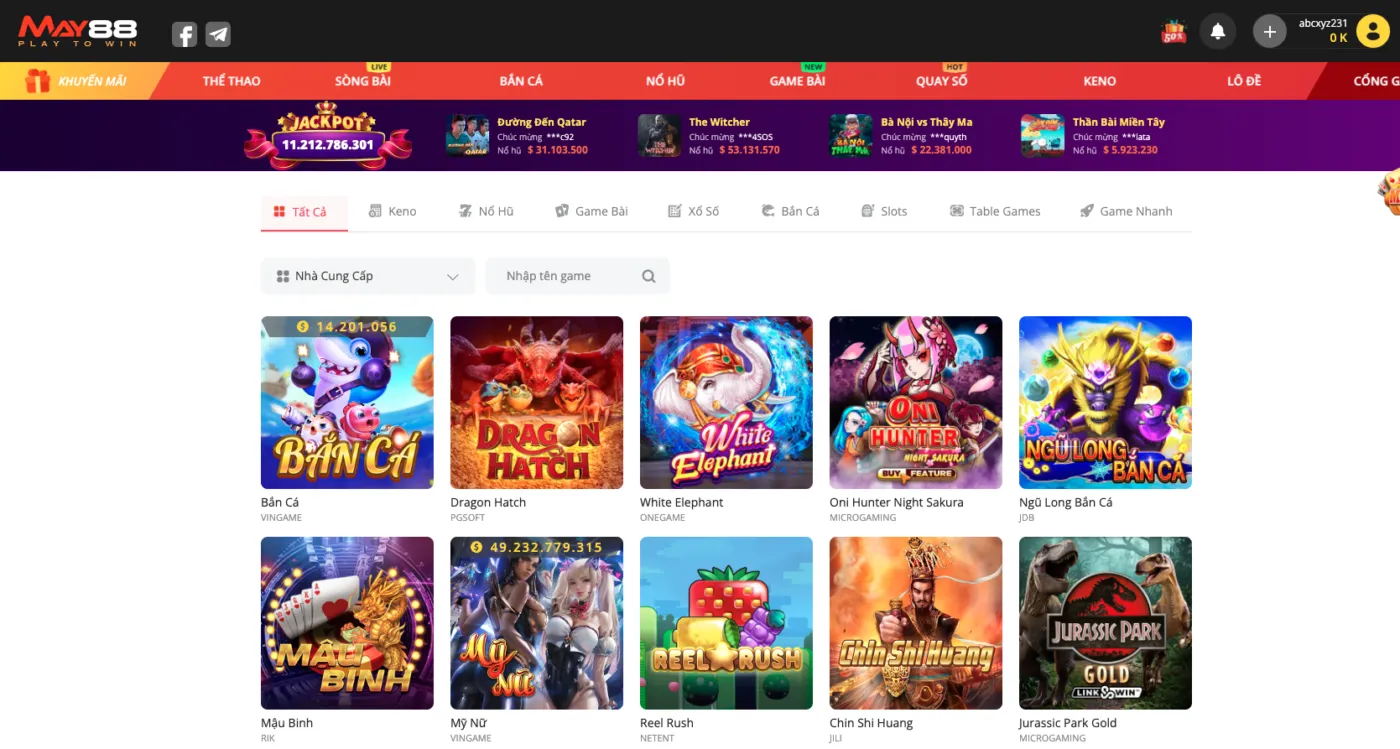1400x749 pixels.
Task: Open the Oni Hunter Night Sakura tile
Action: tap(916, 403)
